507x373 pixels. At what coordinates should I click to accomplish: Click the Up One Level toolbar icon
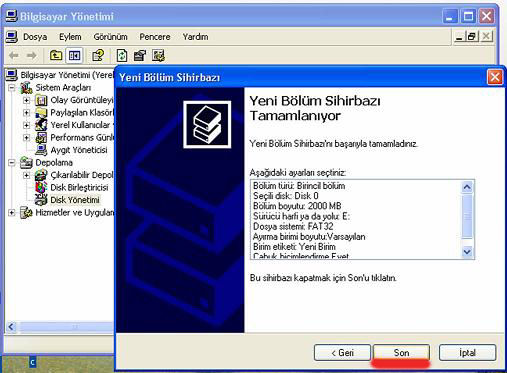click(56, 55)
